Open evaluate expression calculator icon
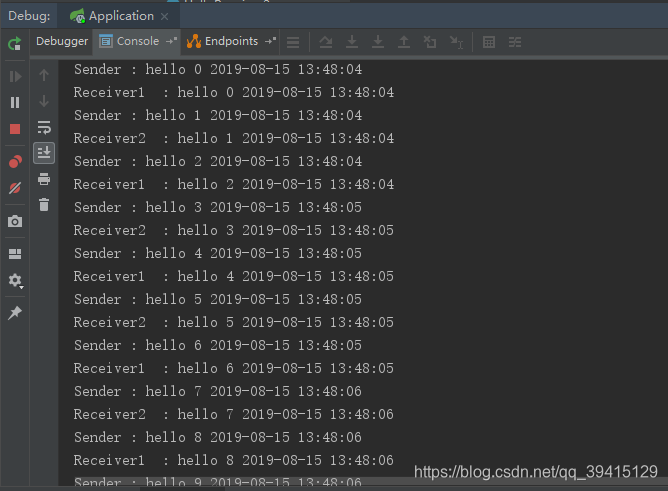Image resolution: width=668 pixels, height=491 pixels. pyautogui.click(x=489, y=42)
